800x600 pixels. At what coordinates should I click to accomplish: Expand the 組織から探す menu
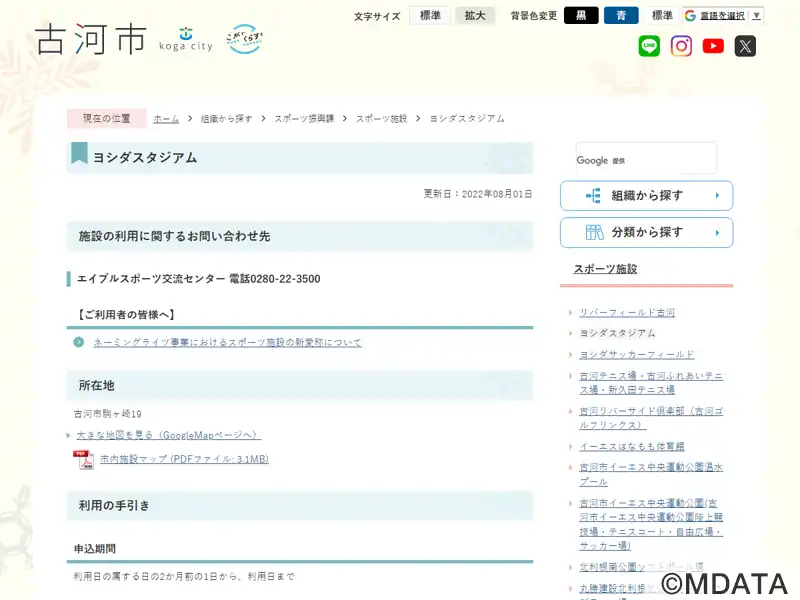pos(646,196)
